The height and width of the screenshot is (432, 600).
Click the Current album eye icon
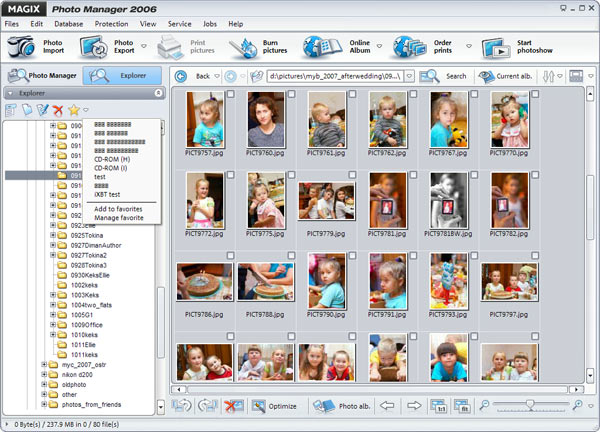[x=486, y=76]
